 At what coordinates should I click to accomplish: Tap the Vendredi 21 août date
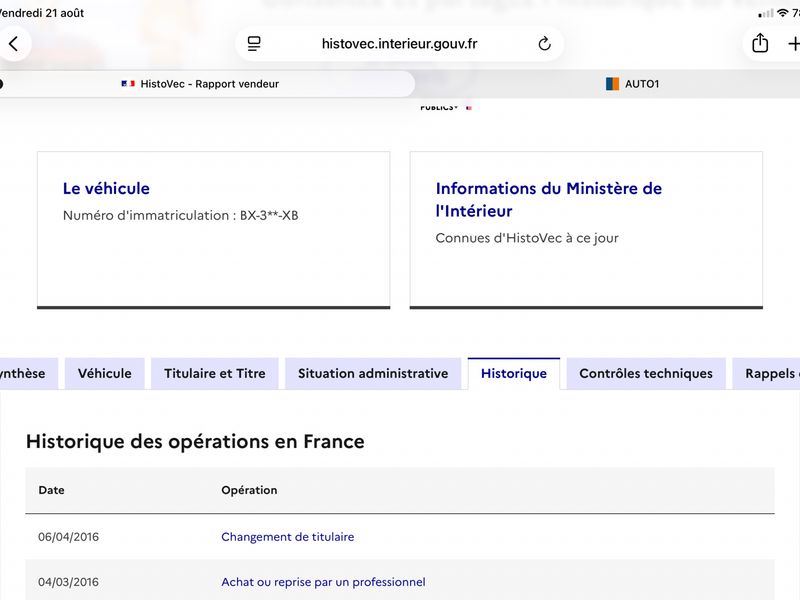[42, 13]
